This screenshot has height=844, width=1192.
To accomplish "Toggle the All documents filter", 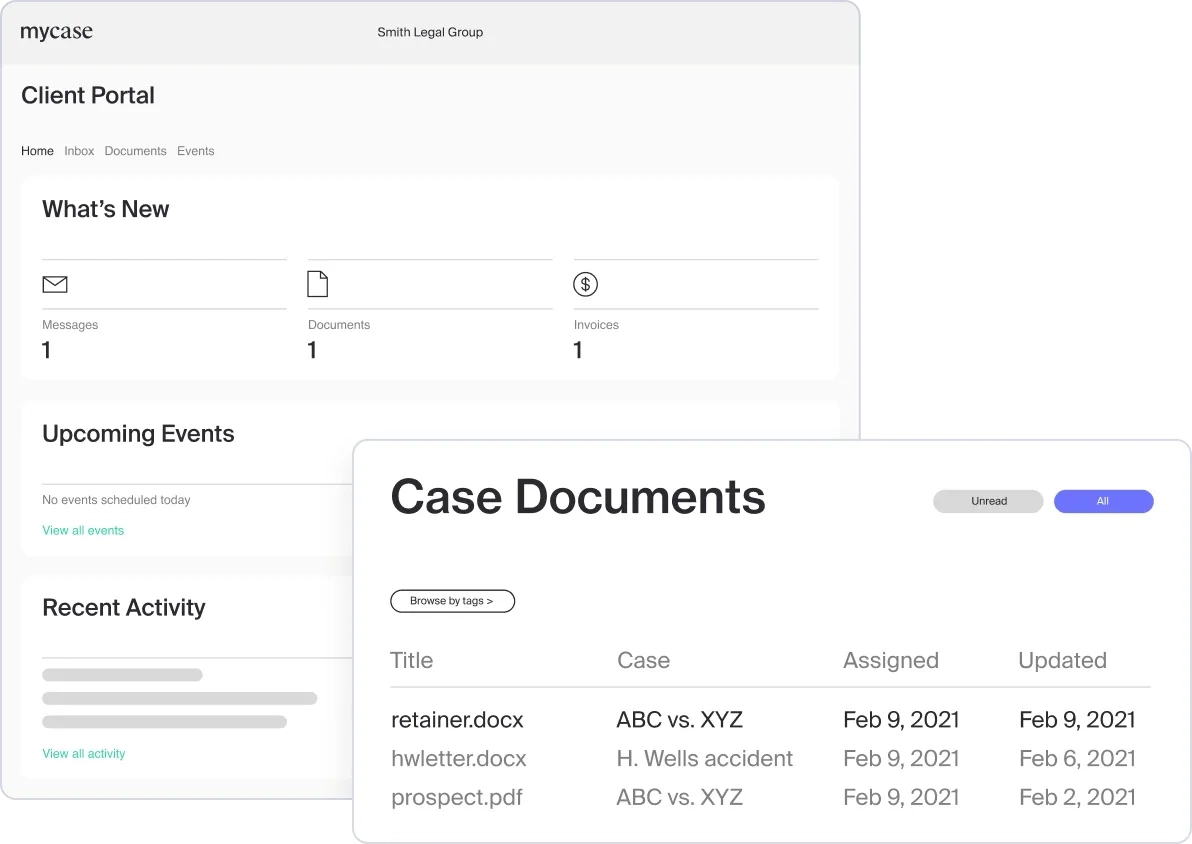I will coord(1103,501).
